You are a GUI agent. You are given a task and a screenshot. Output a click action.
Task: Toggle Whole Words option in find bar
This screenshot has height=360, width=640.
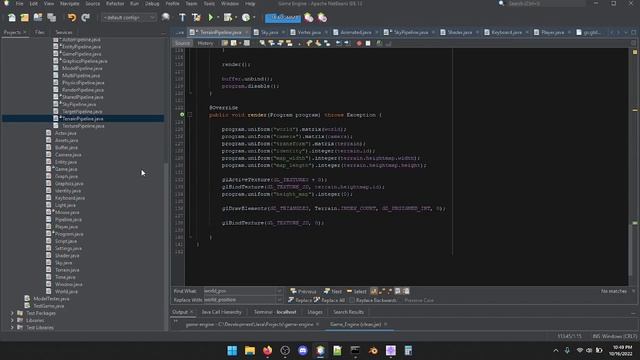(x=381, y=291)
